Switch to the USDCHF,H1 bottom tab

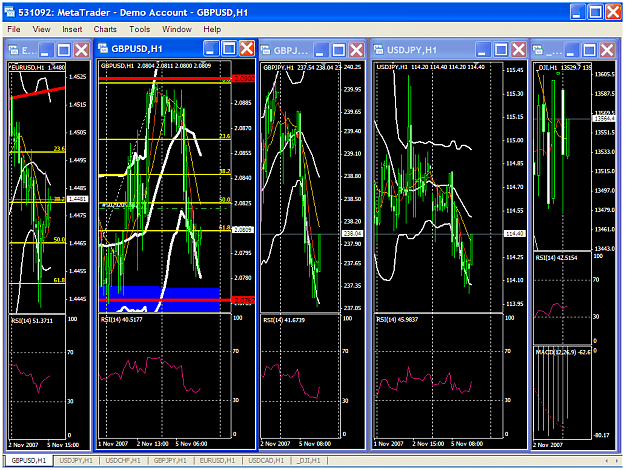[x=123, y=460]
